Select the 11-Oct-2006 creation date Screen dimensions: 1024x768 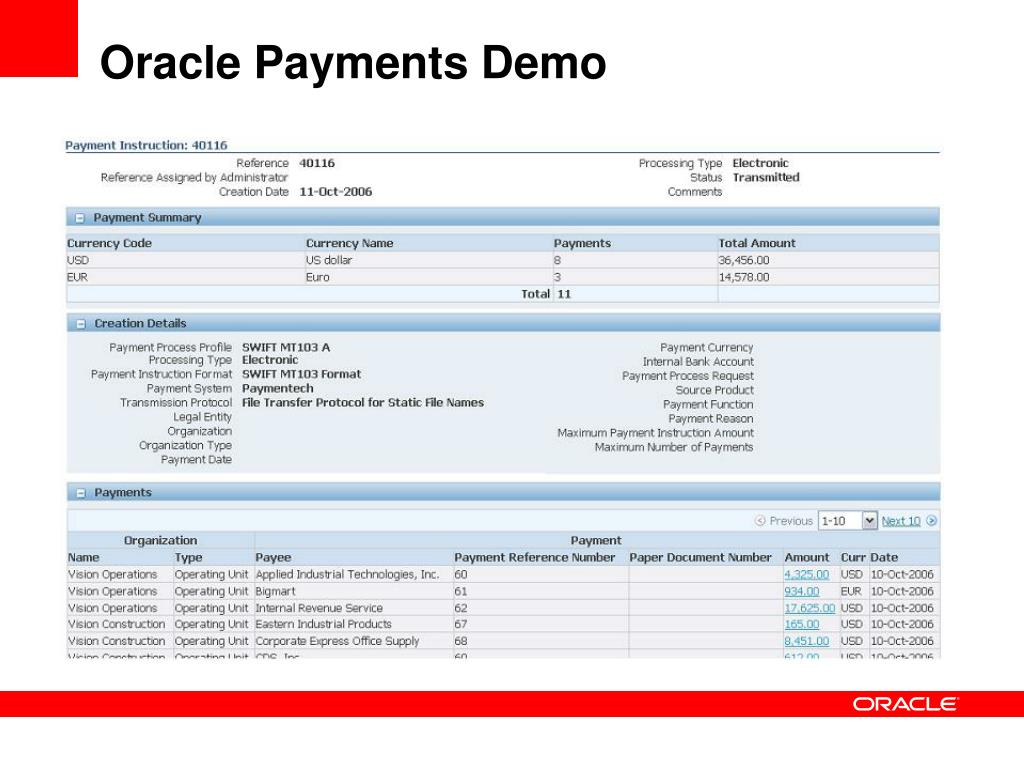[x=336, y=191]
